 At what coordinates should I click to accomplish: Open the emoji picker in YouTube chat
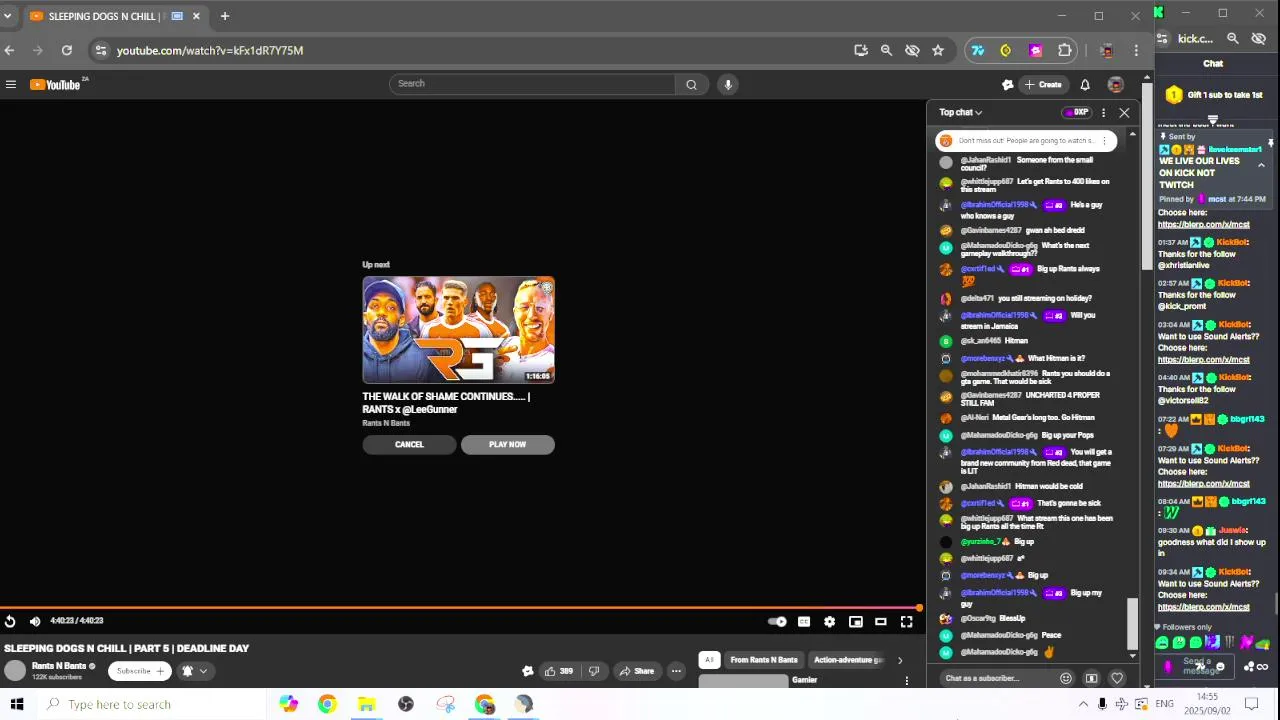pos(1066,678)
